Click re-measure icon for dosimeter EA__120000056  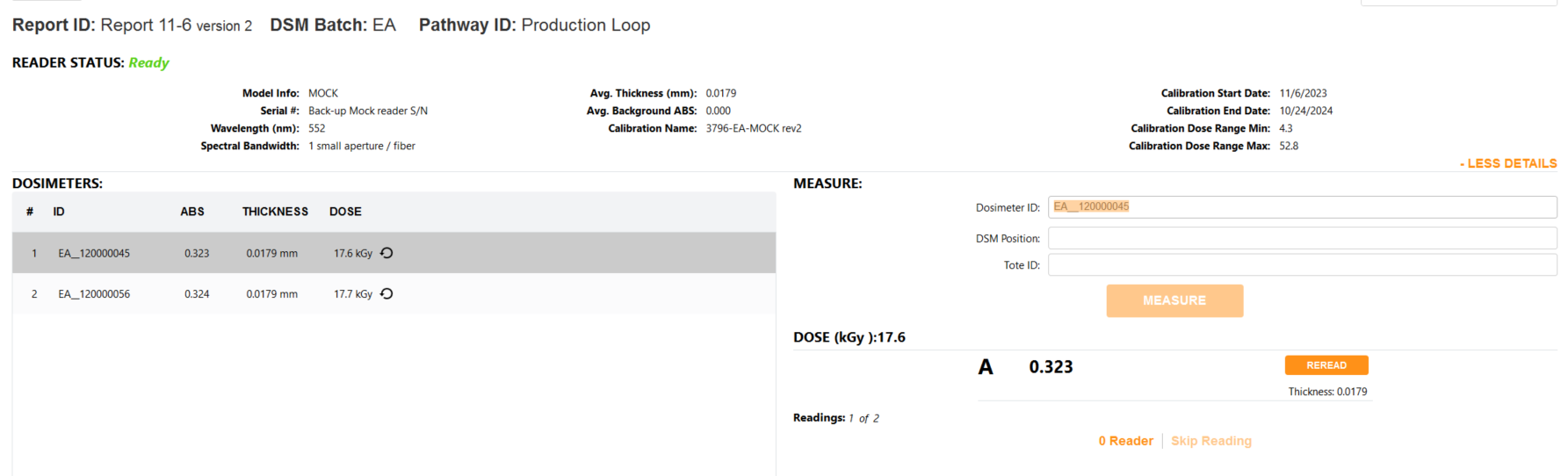[x=387, y=294]
